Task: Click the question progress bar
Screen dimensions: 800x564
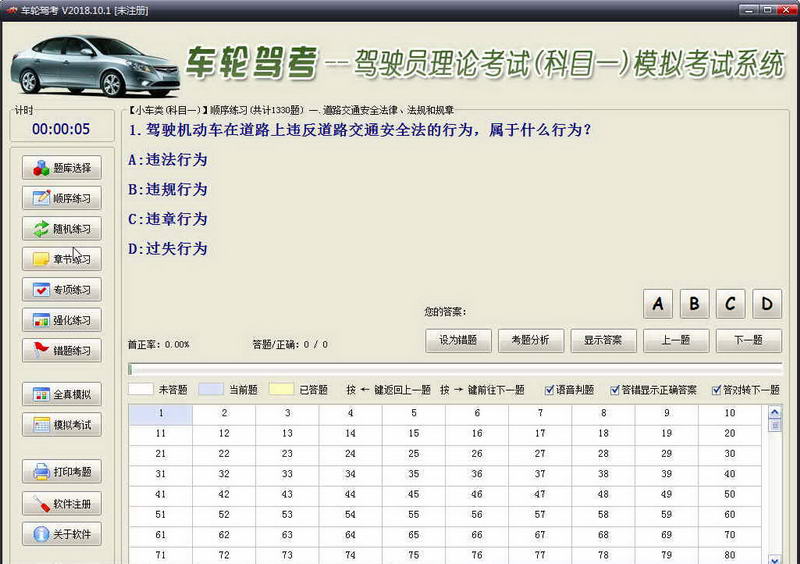Action: (455, 369)
